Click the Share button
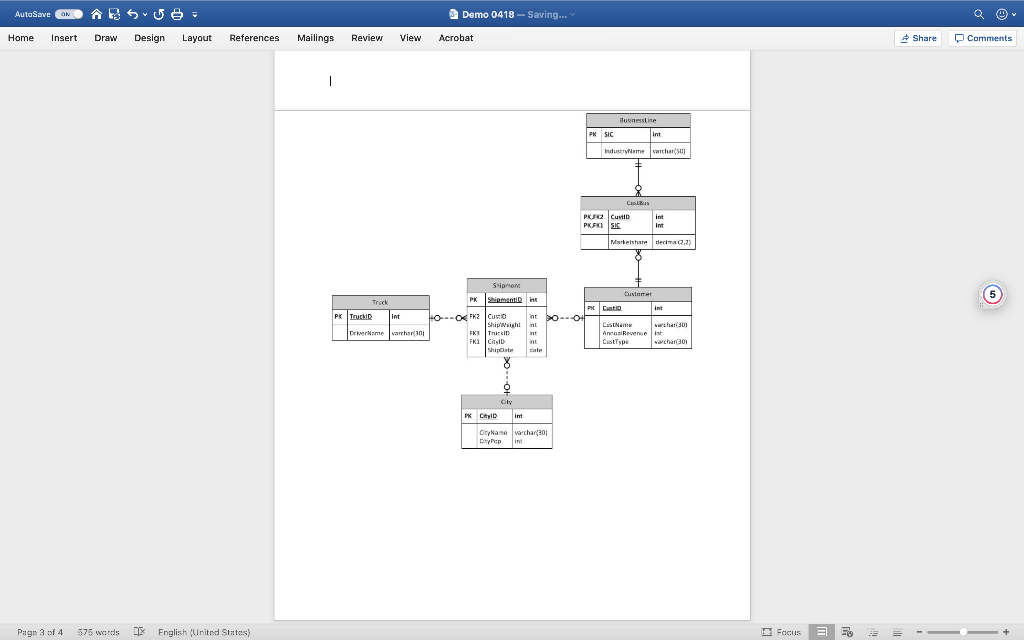The image size is (1024, 640). click(x=917, y=38)
